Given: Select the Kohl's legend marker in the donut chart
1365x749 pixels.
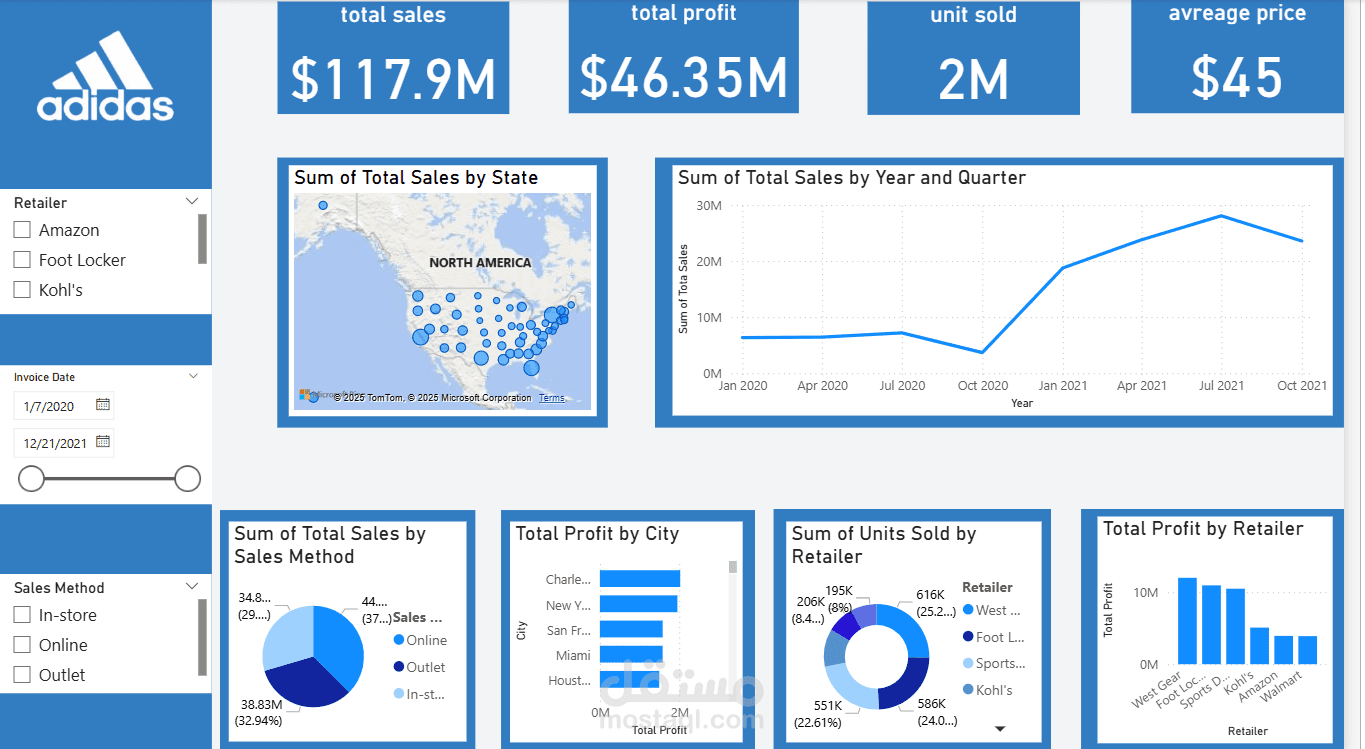Looking at the screenshot, I should (x=966, y=689).
